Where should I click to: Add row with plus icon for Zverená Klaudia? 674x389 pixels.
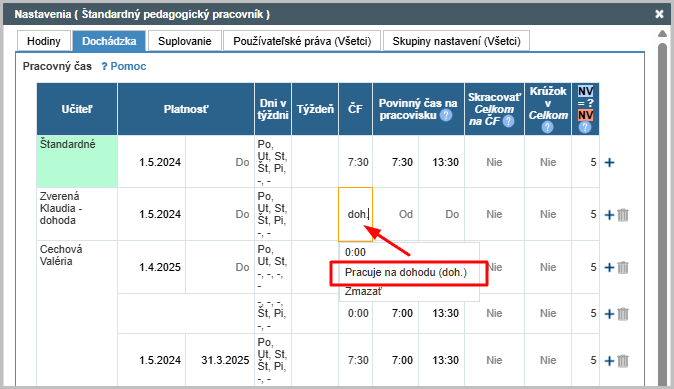(x=610, y=214)
